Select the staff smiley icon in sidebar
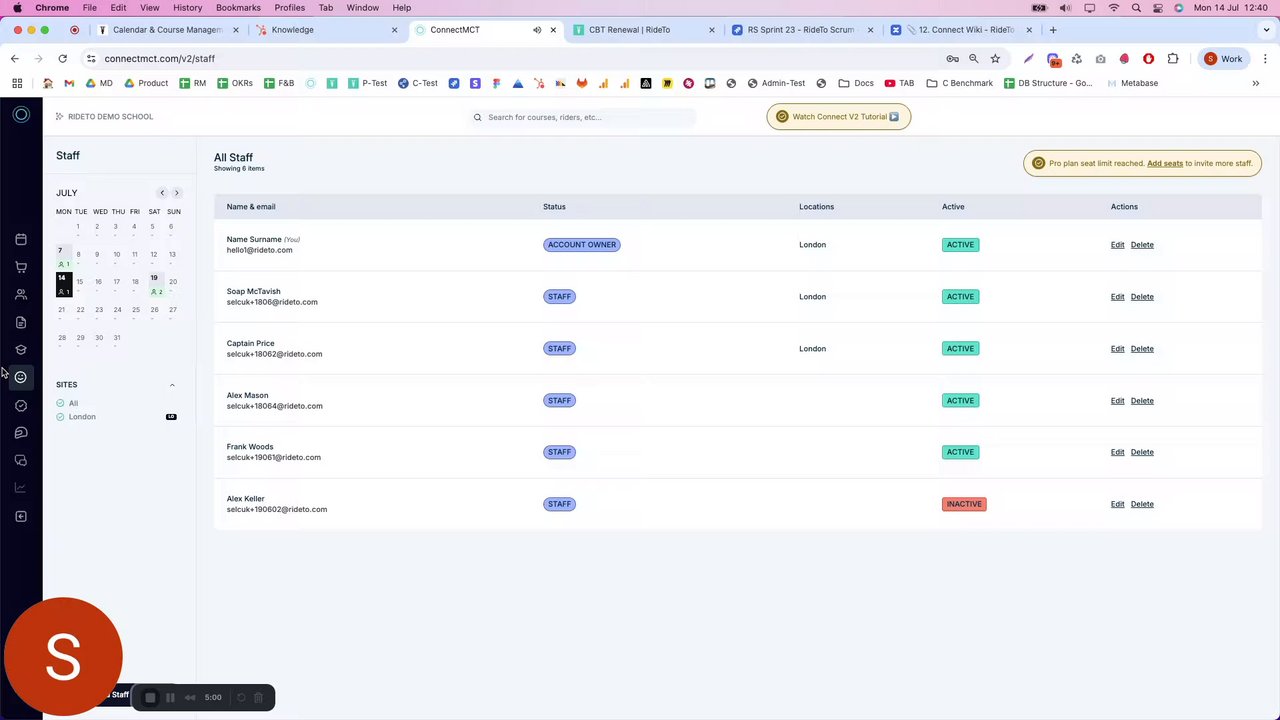This screenshot has height=720, width=1280. tap(21, 377)
